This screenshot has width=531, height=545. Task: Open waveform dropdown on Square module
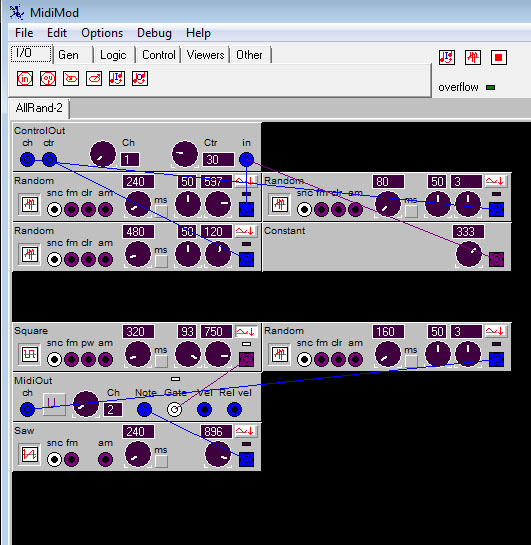point(246,332)
